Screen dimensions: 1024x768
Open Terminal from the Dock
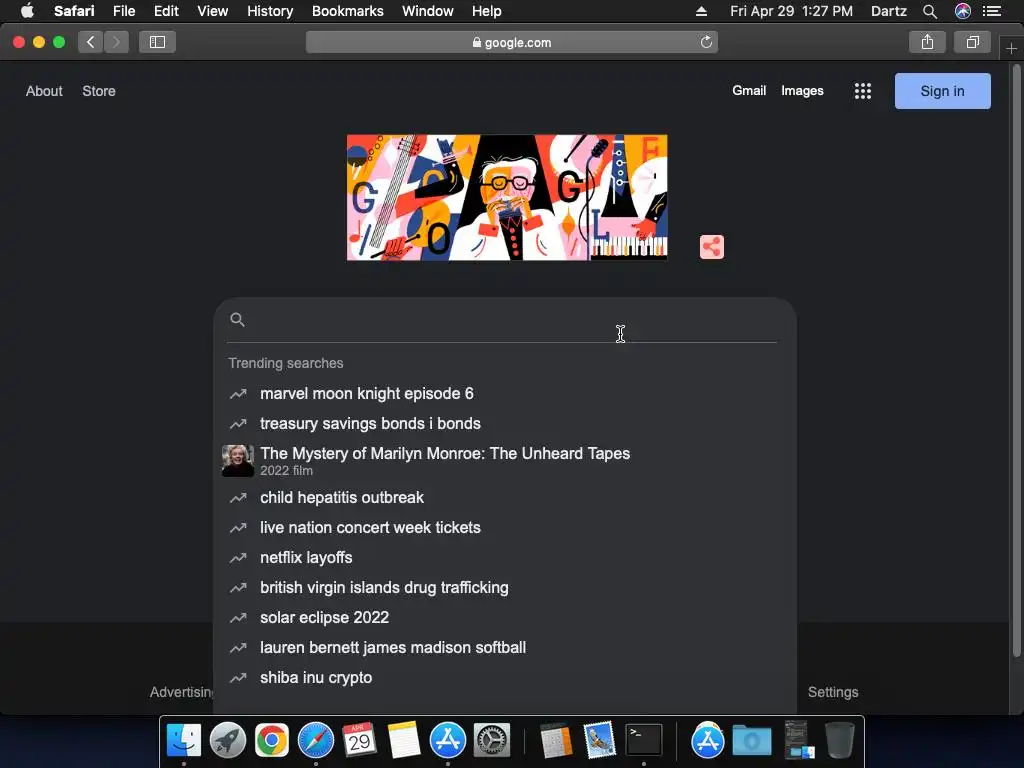(644, 740)
